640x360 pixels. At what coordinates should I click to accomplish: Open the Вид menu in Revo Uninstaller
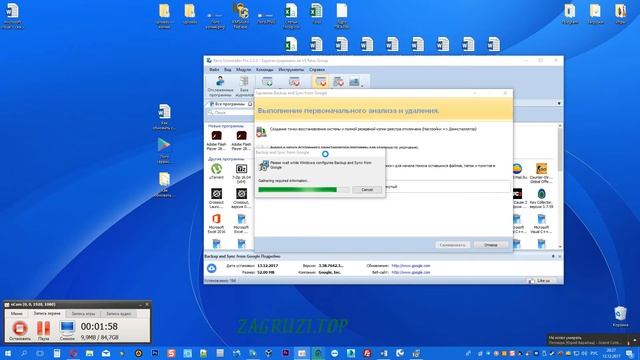[228, 70]
